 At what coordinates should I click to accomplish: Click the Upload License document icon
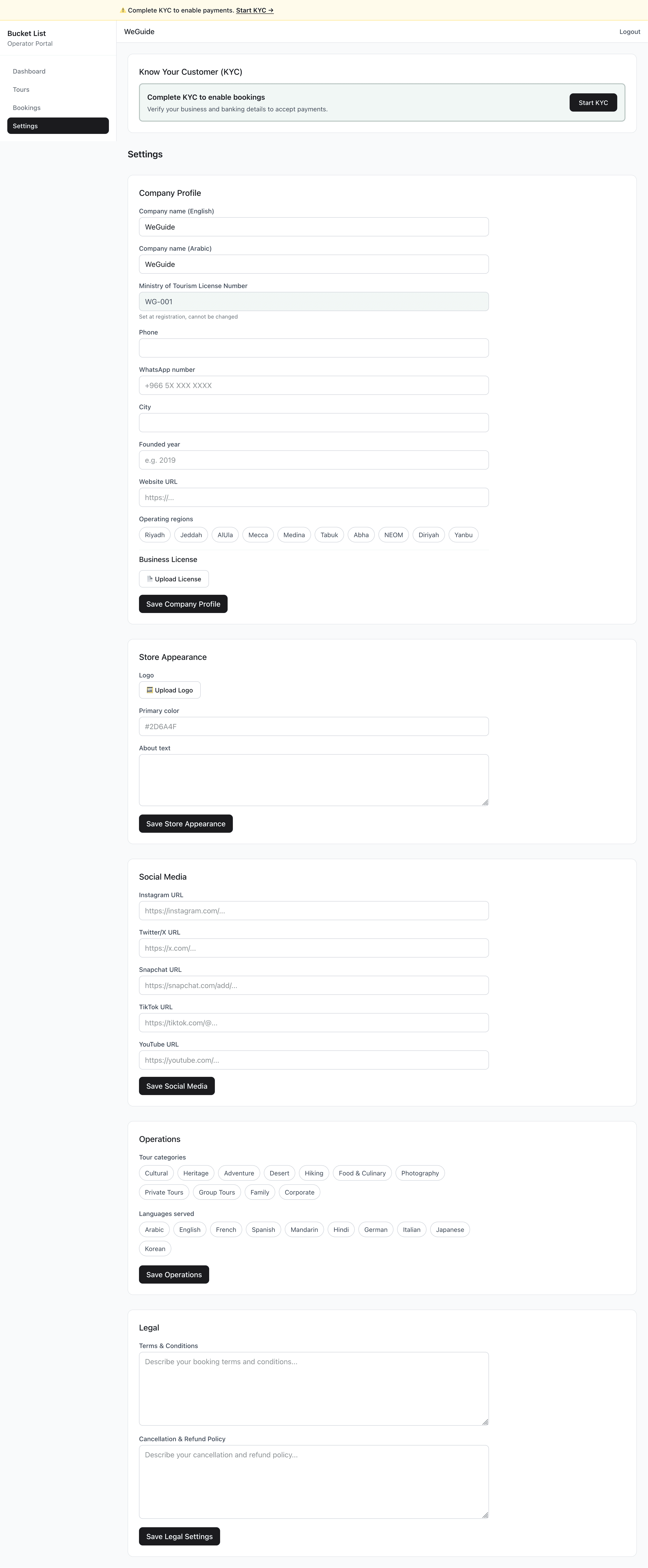click(150, 579)
